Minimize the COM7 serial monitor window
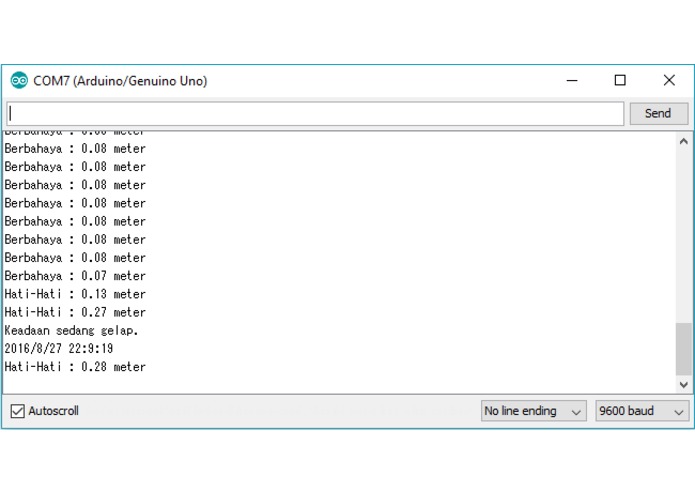Viewport: 695px width, 494px height. point(572,80)
